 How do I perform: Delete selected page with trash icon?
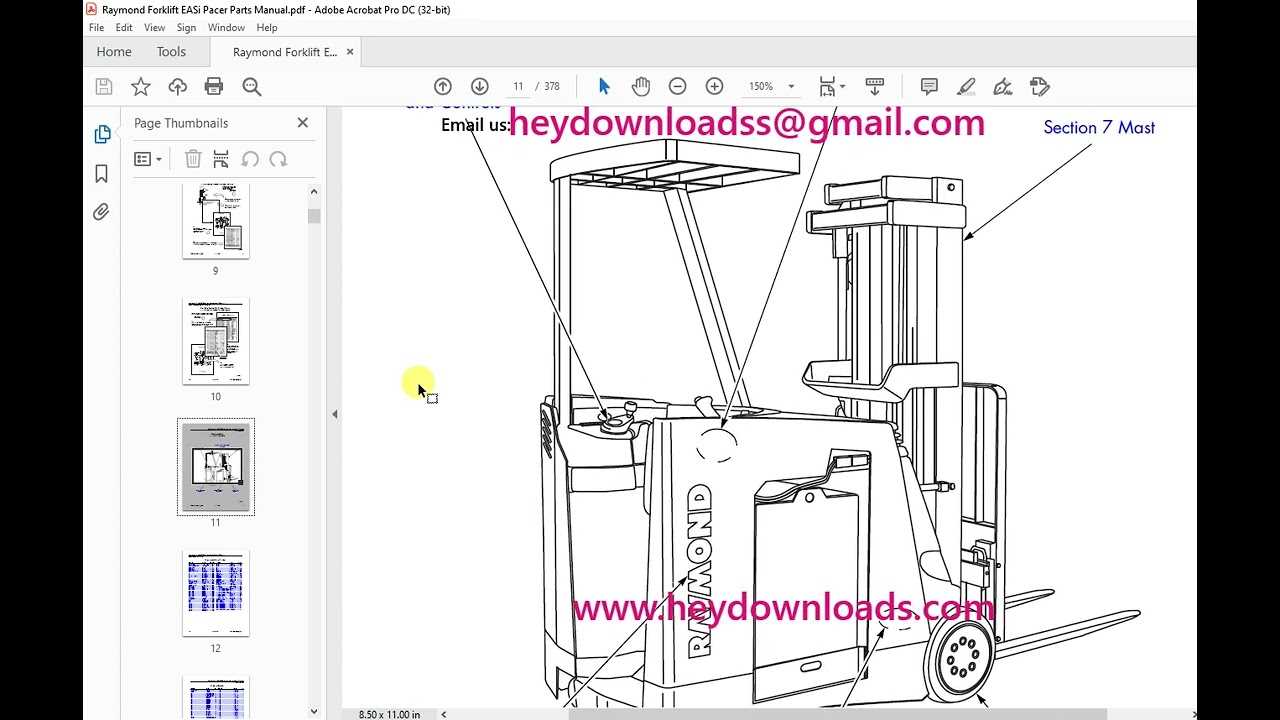point(193,159)
